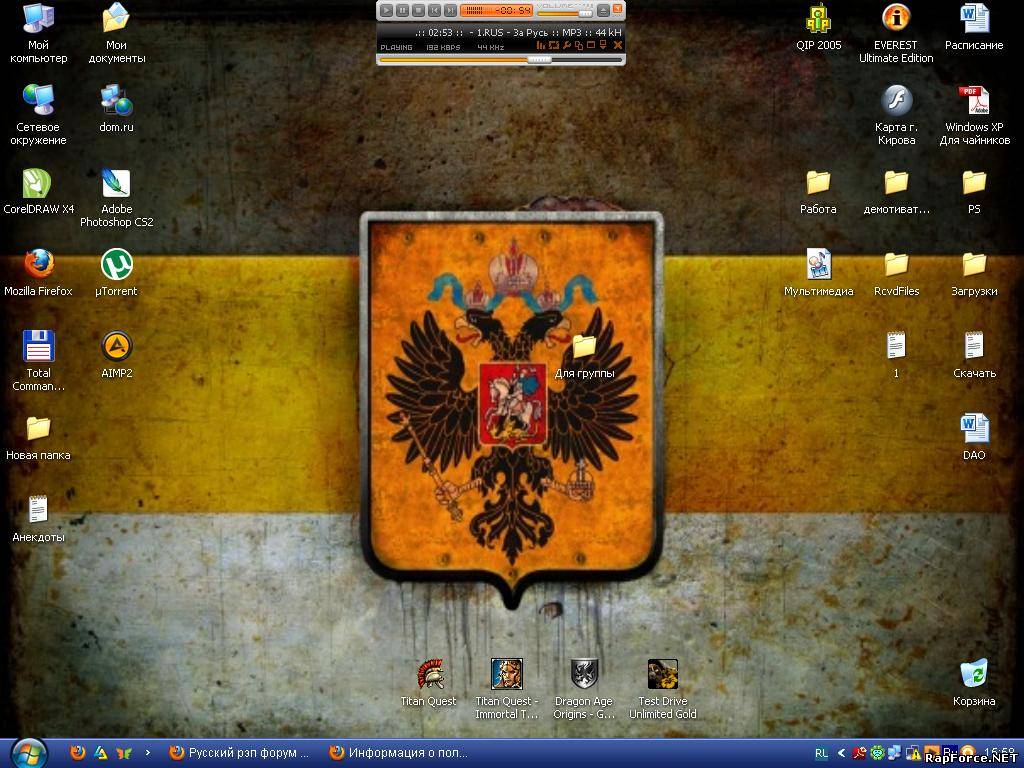Open AIMP settings via the wrench icon
Viewport: 1024px width, 768px height.
click(567, 45)
